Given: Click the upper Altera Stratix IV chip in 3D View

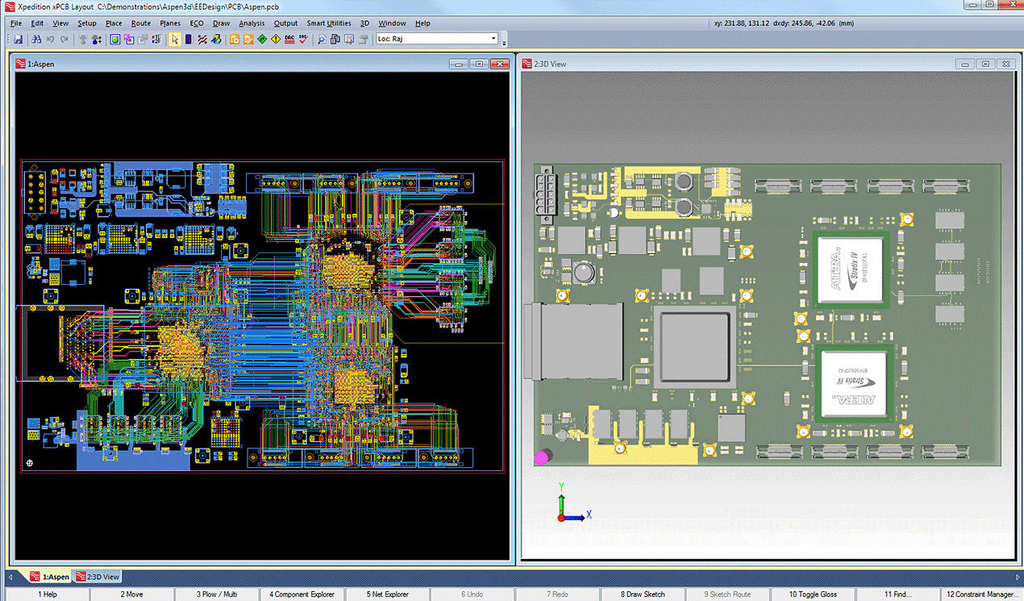Looking at the screenshot, I should (851, 270).
